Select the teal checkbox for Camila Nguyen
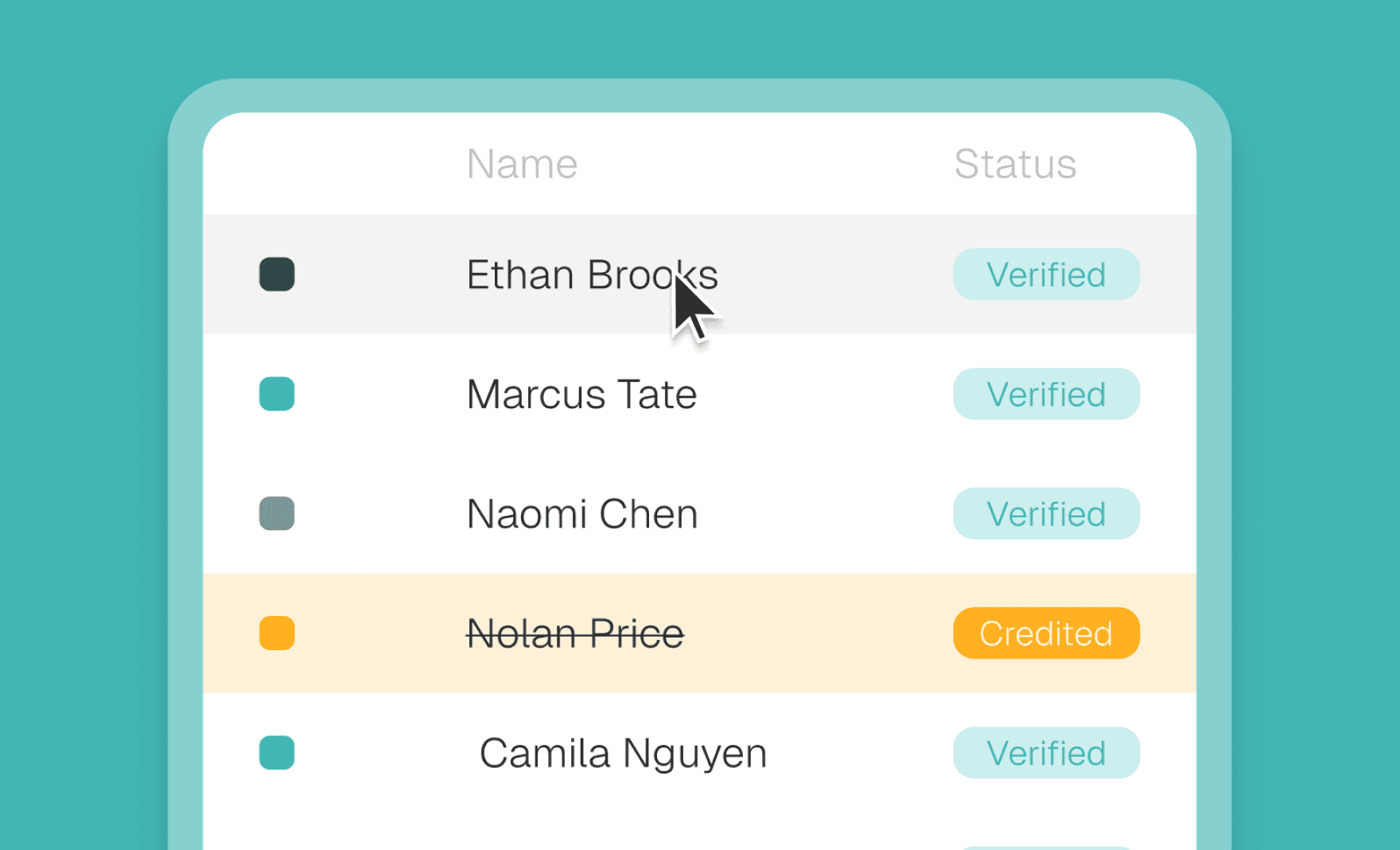The image size is (1400, 850). click(x=277, y=753)
